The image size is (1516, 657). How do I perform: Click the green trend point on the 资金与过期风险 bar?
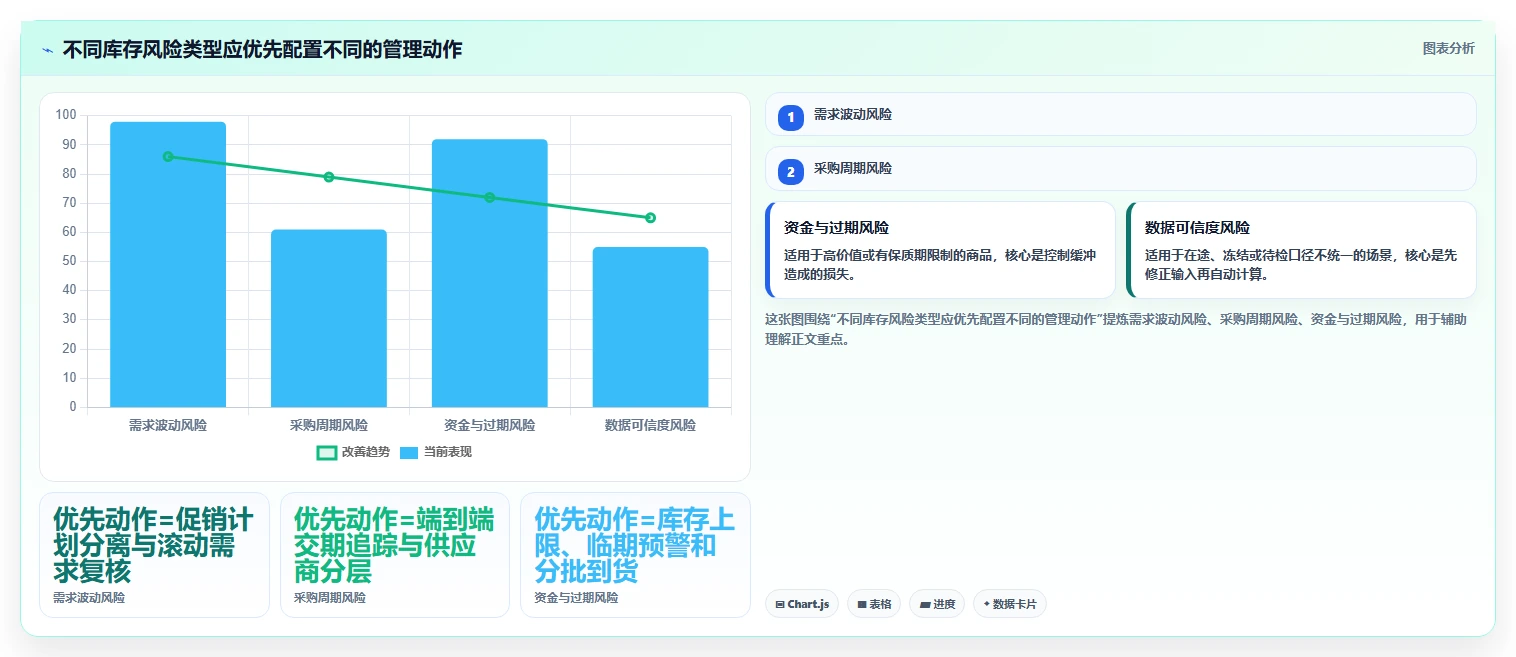[x=490, y=197]
